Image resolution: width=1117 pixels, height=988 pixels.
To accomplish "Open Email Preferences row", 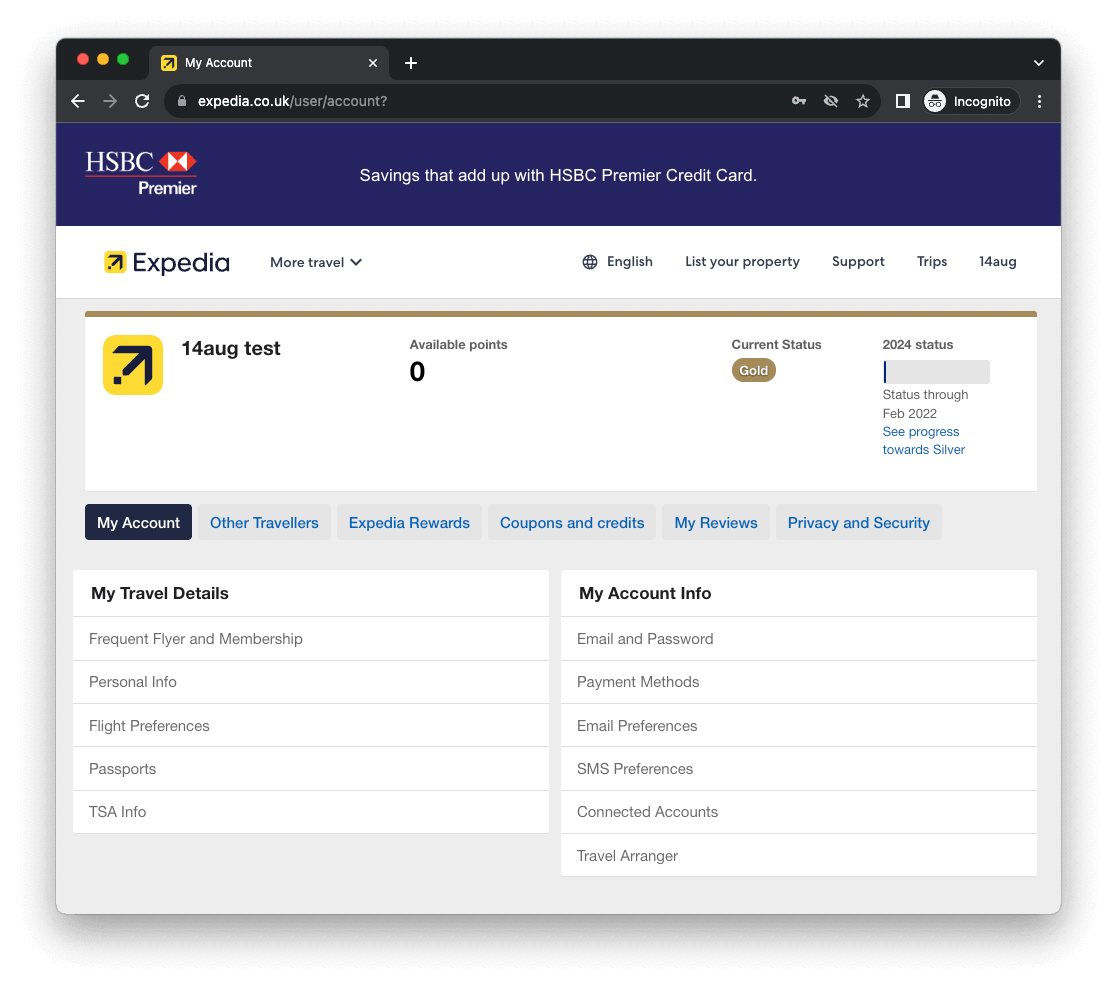I will (x=799, y=726).
